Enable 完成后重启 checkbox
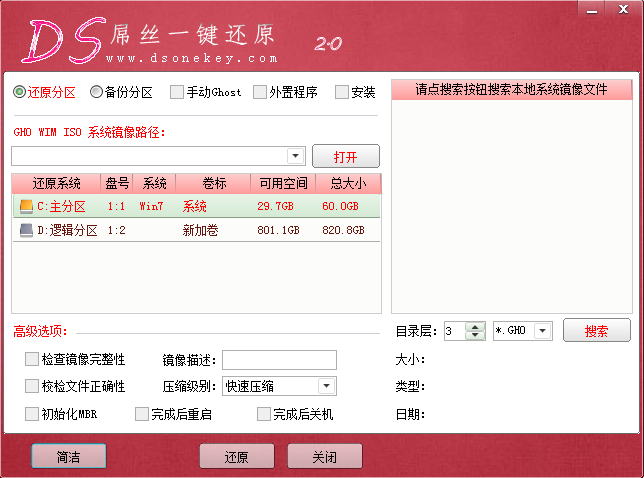 [142, 414]
